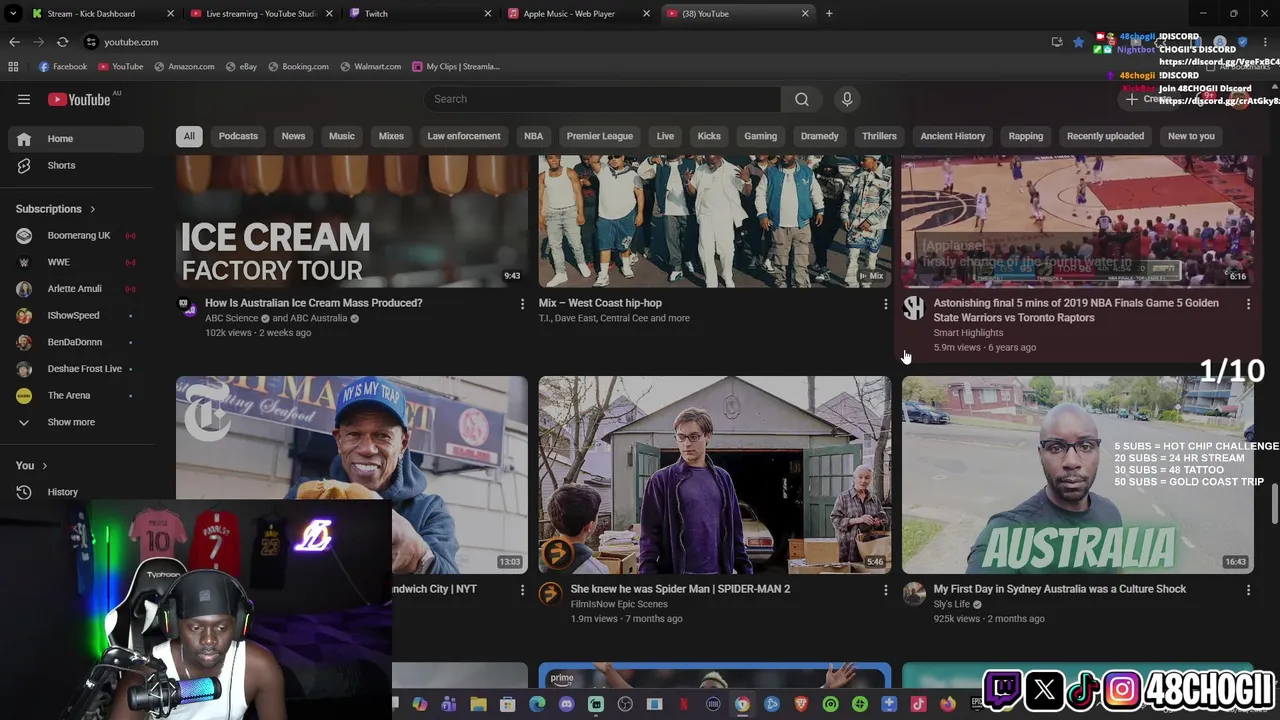Expand the You section chevron

point(44,466)
